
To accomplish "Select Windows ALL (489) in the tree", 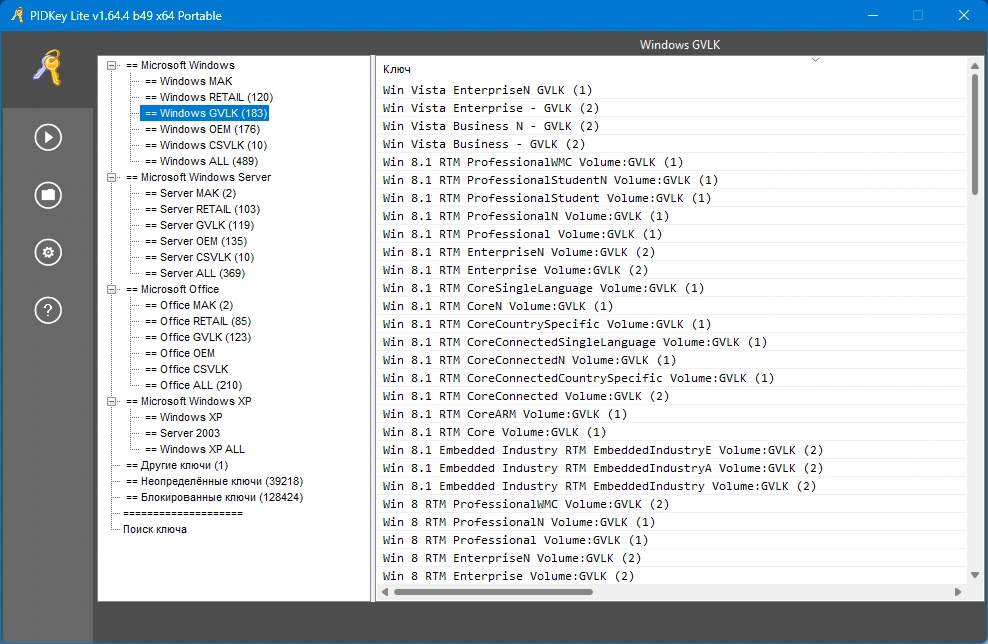I will coord(202,161).
